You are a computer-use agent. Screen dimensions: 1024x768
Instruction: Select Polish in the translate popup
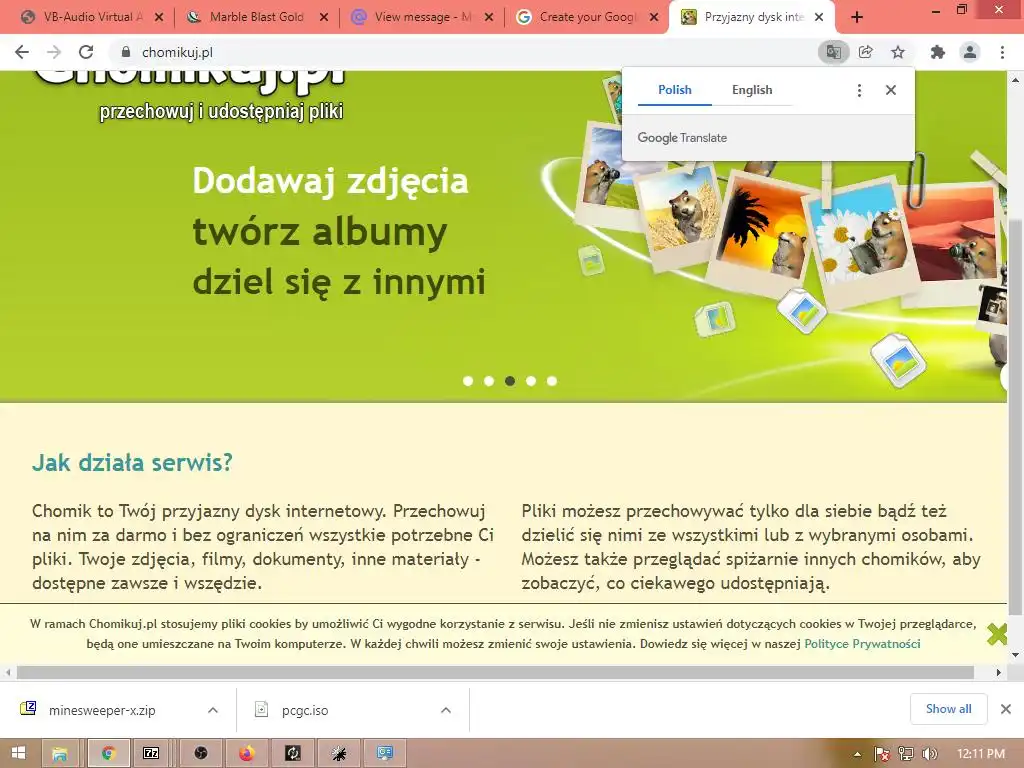[x=675, y=90]
